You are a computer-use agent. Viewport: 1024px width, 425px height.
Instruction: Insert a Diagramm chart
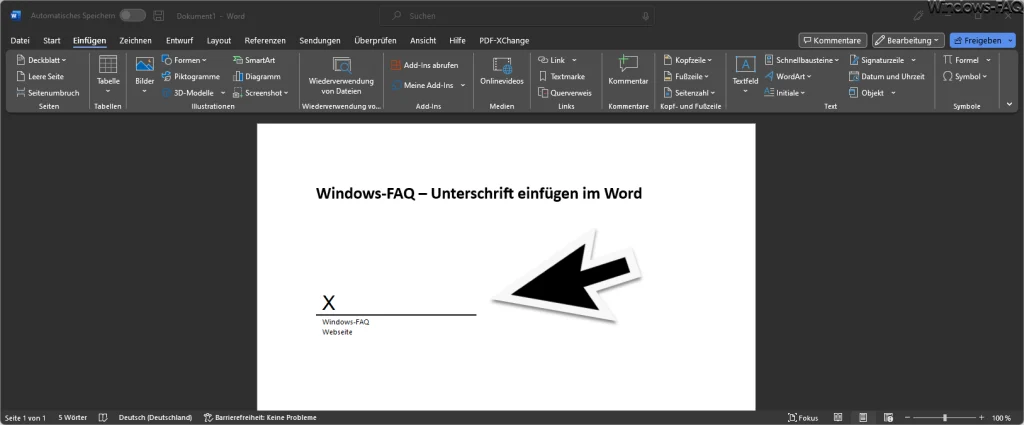[257, 76]
